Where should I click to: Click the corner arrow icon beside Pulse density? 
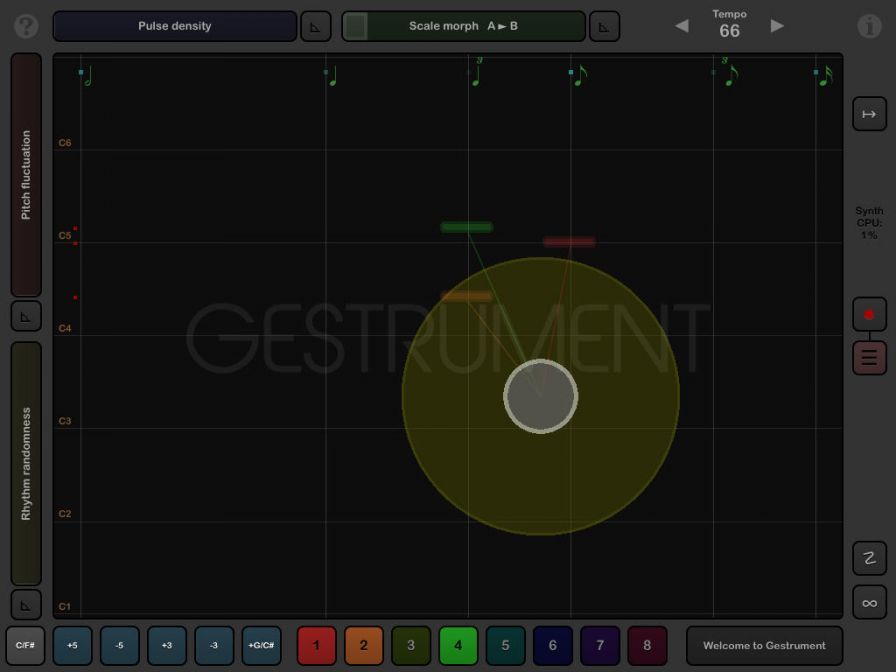pyautogui.click(x=316, y=25)
